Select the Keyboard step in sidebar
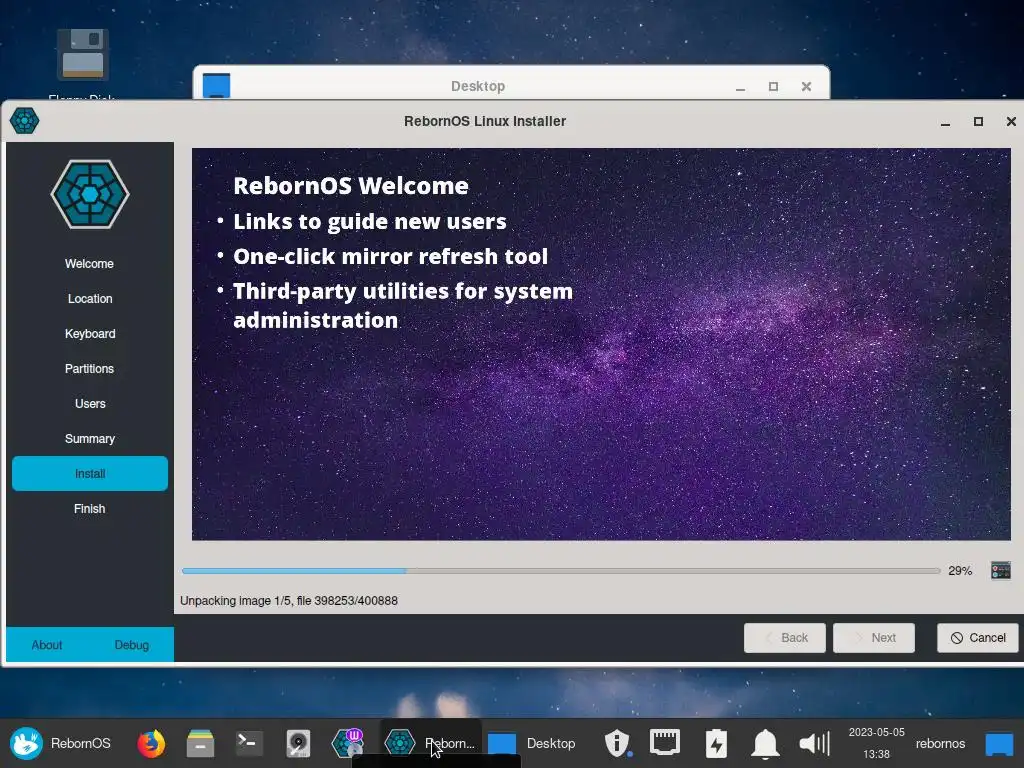The width and height of the screenshot is (1024, 768). 89,334
